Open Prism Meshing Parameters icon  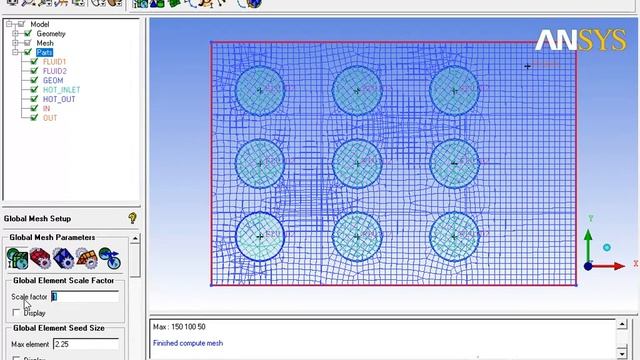click(87, 258)
